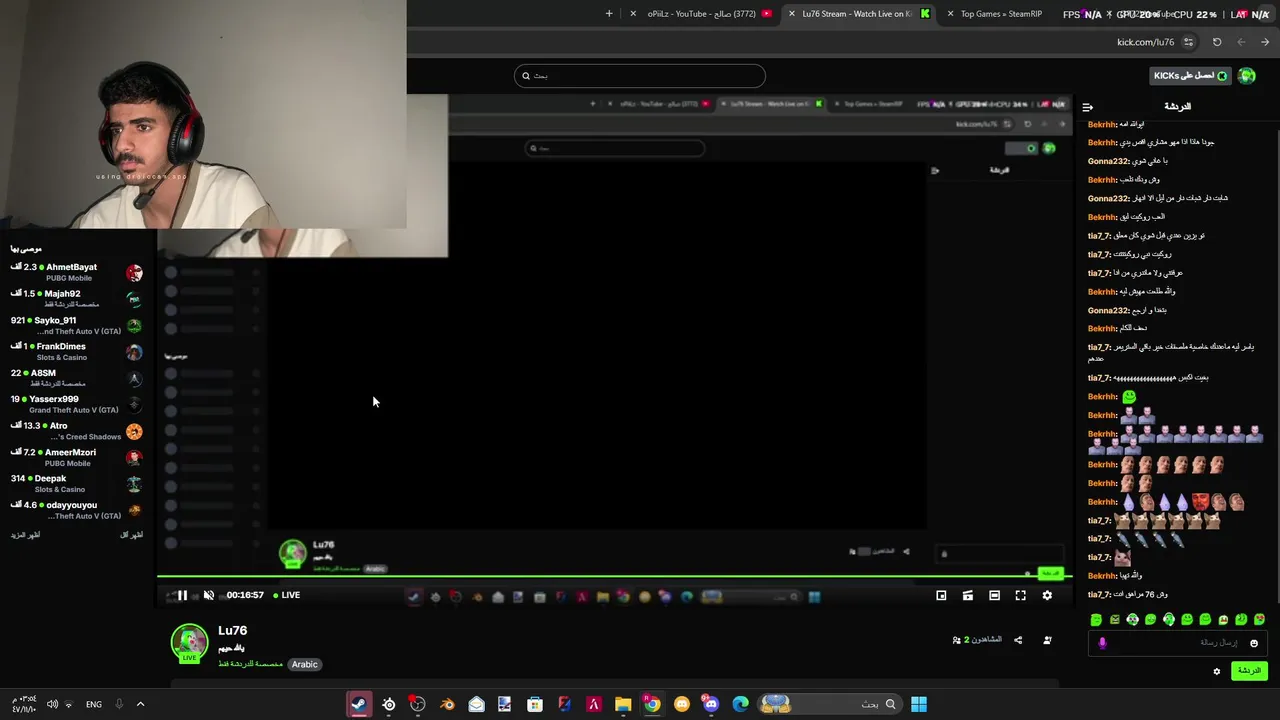
Task: Open Atro recommended channel
Action: [77, 431]
